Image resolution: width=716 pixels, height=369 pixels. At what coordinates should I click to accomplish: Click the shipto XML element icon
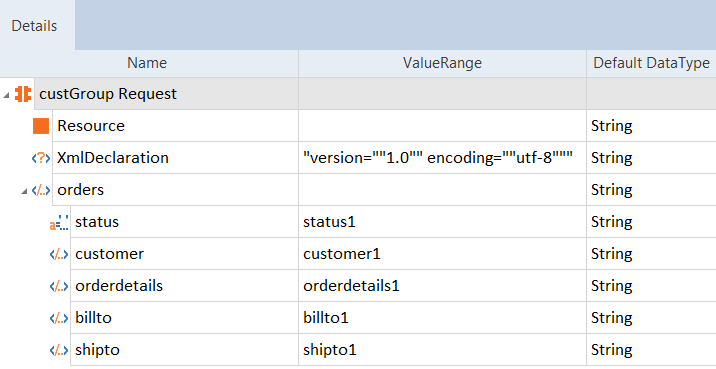(59, 350)
